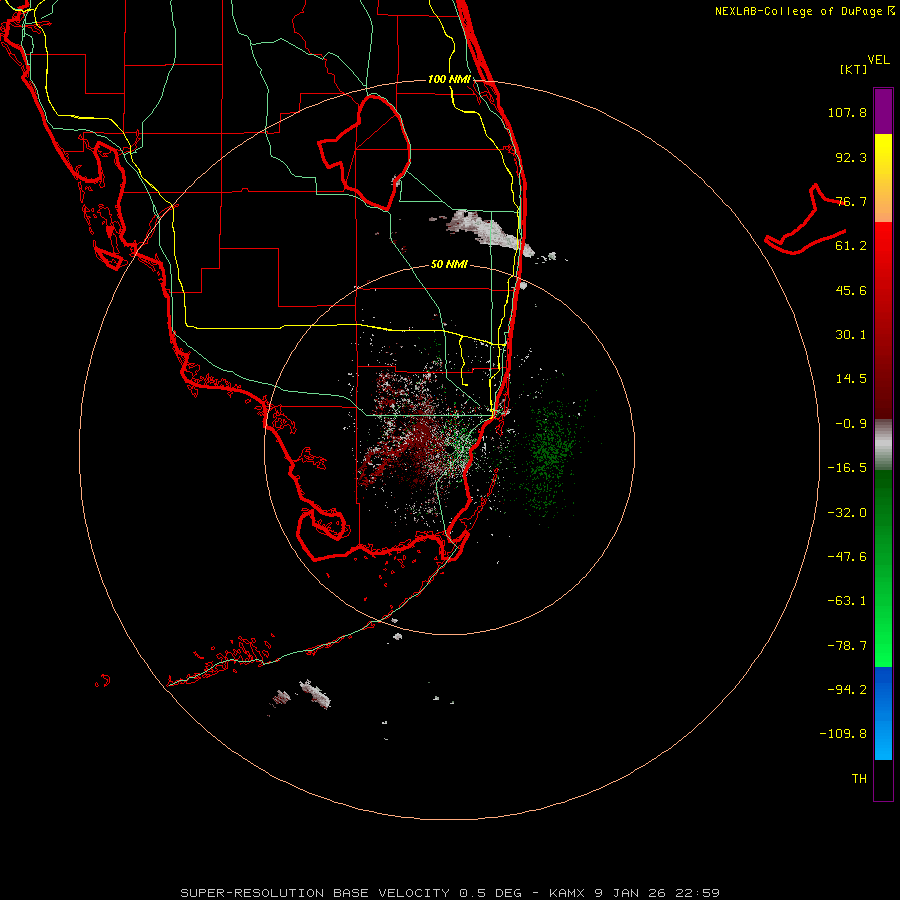Click the -94.2 velocity scale value
This screenshot has width=900, height=900.
[x=847, y=690]
